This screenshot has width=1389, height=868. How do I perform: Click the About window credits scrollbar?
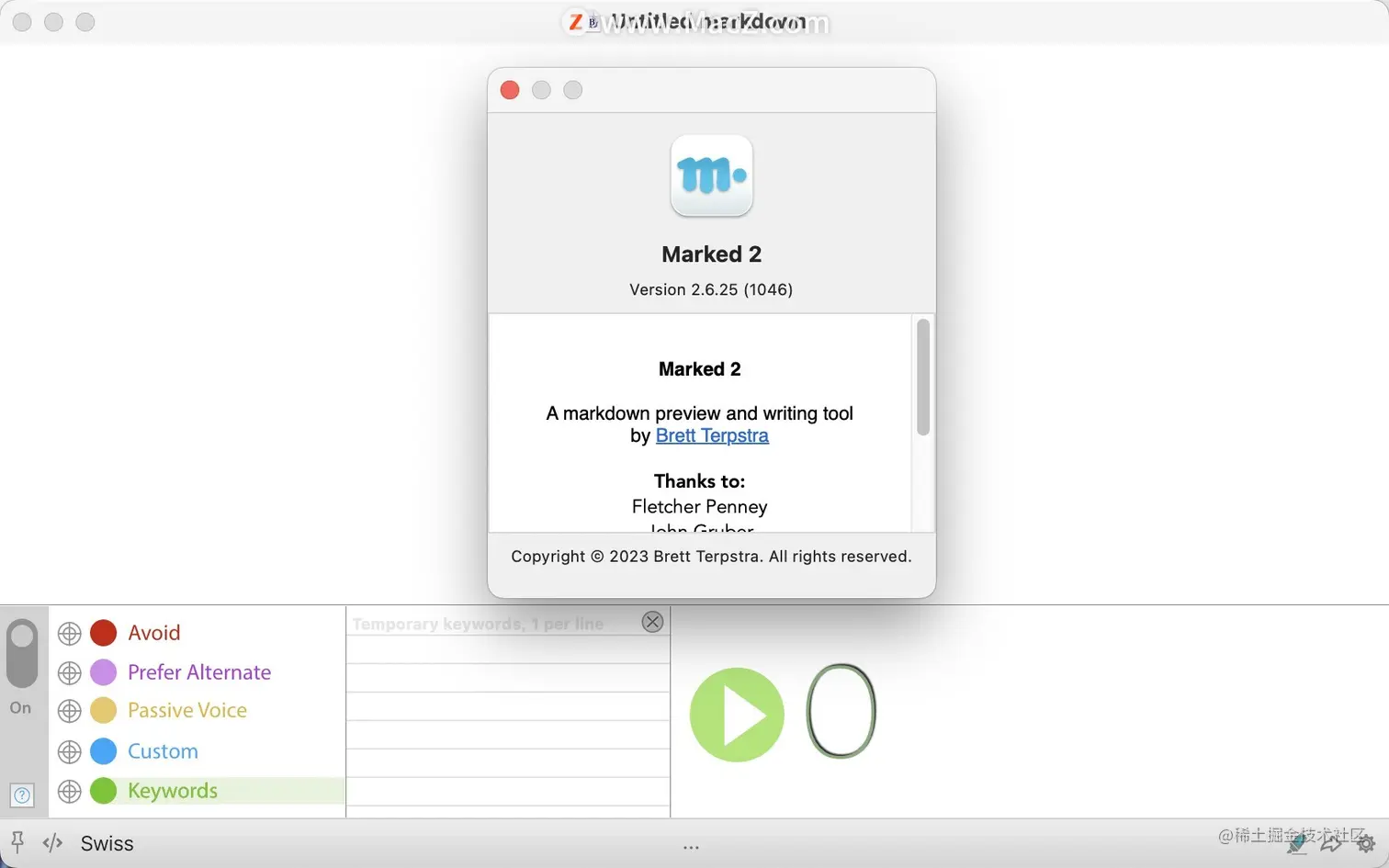point(923,378)
